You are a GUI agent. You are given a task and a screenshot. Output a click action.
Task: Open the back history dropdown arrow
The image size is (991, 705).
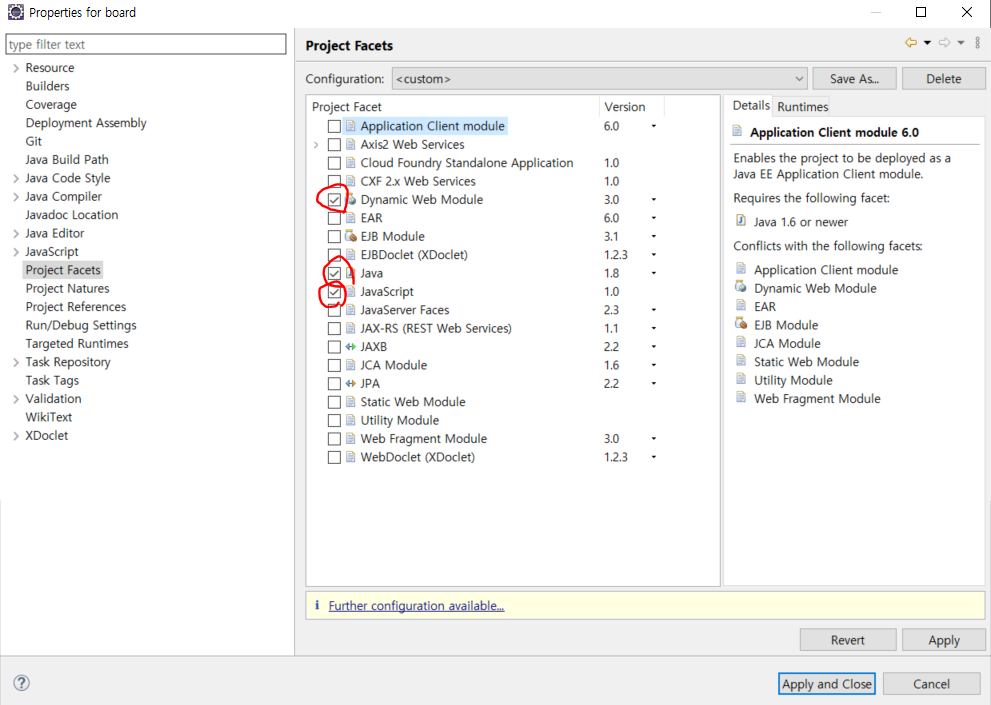927,42
